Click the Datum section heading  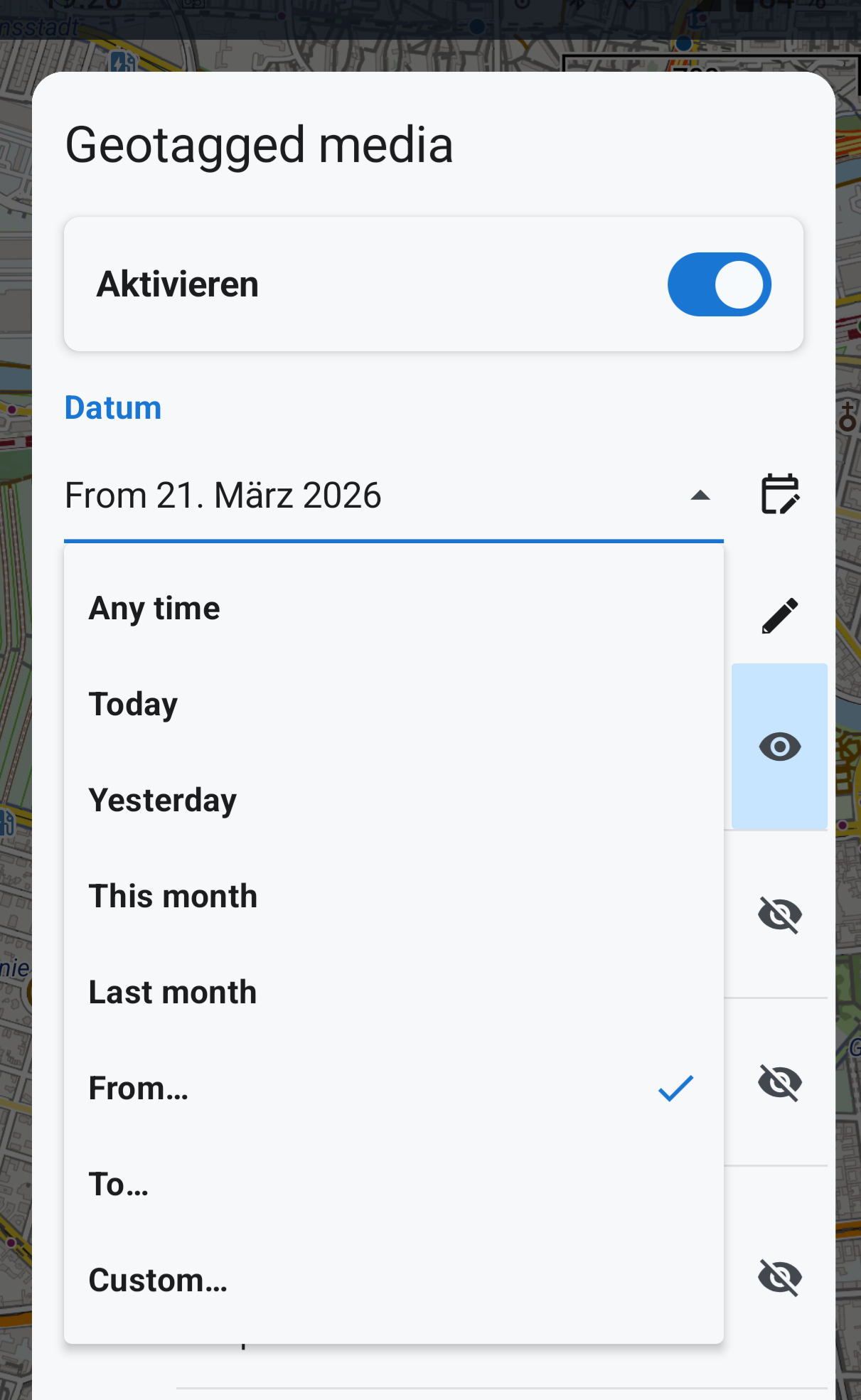click(x=113, y=408)
